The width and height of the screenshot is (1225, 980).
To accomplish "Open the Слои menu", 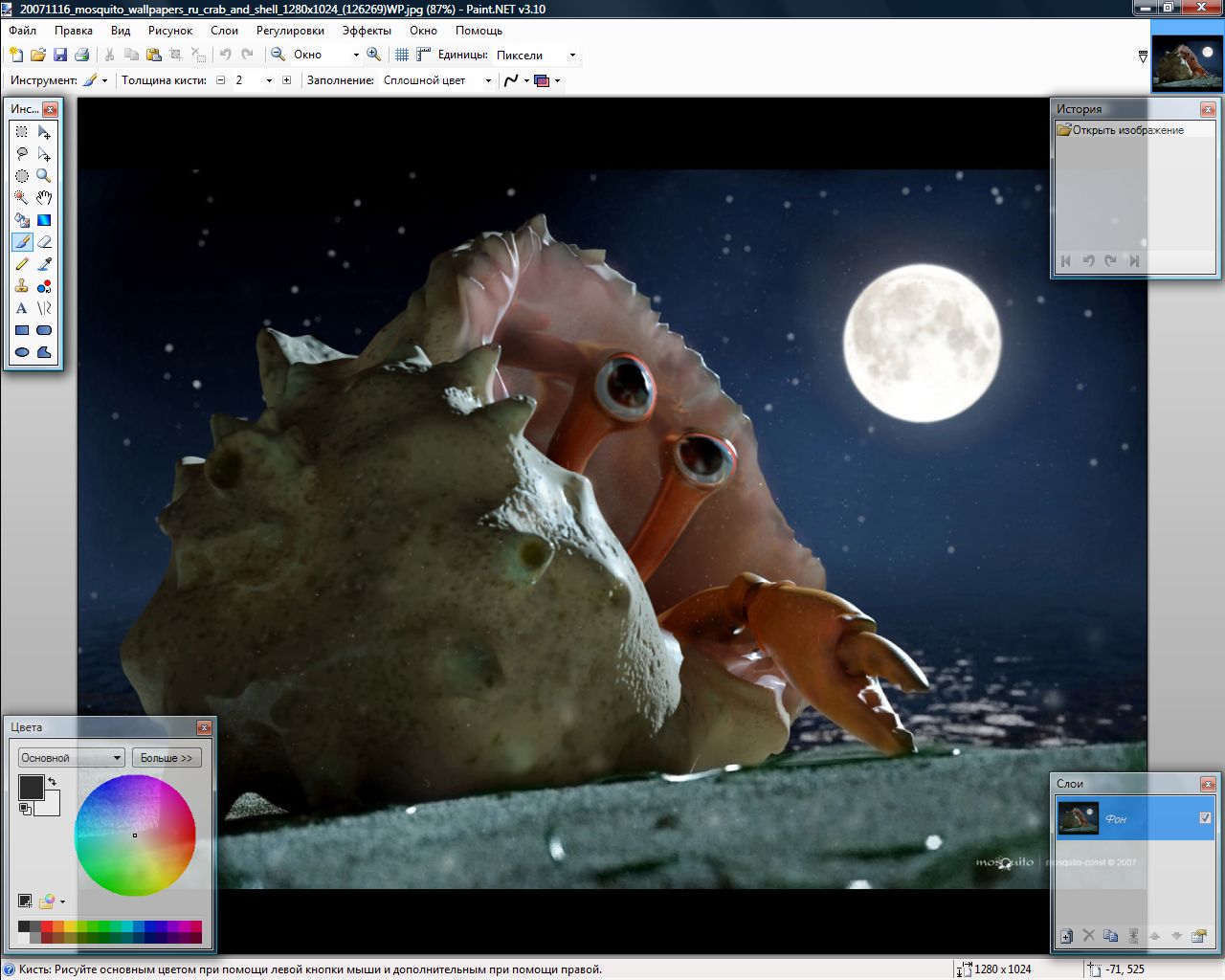I will pyautogui.click(x=224, y=31).
